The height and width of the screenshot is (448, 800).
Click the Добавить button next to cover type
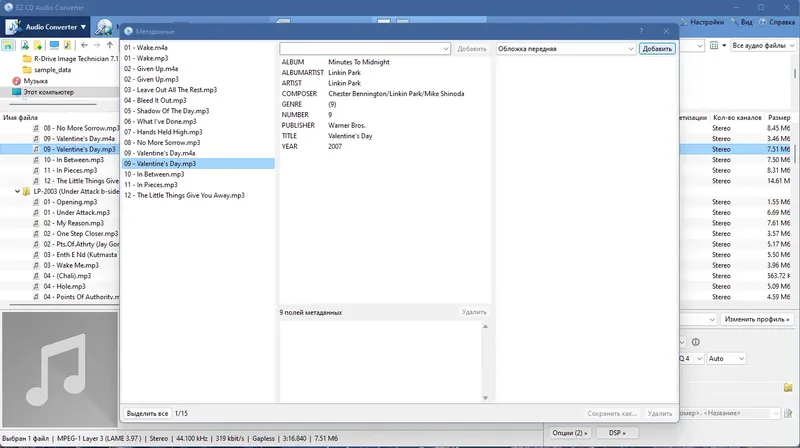coord(657,49)
